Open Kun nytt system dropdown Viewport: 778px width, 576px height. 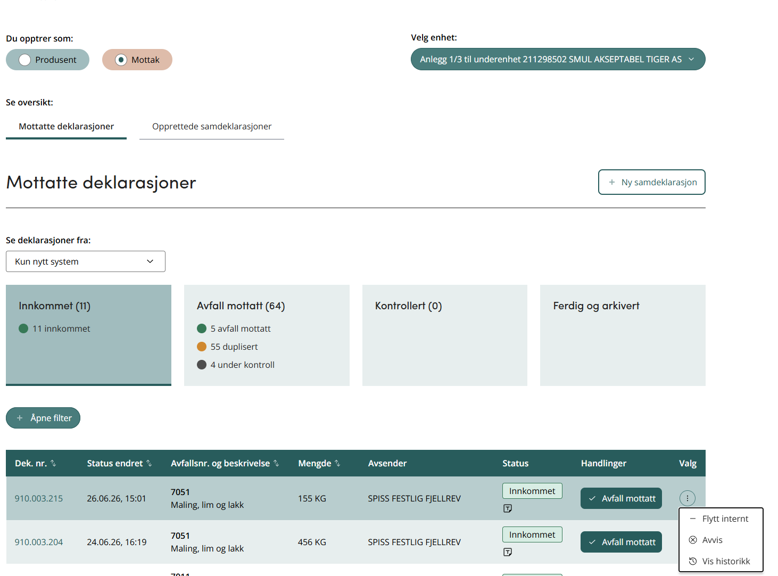click(85, 261)
